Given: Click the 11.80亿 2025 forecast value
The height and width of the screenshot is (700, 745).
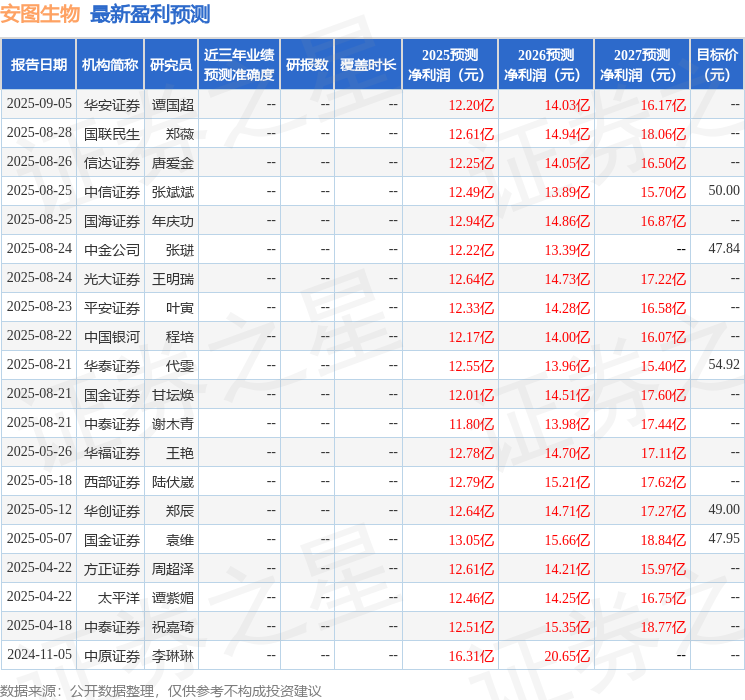Looking at the screenshot, I should [471, 424].
